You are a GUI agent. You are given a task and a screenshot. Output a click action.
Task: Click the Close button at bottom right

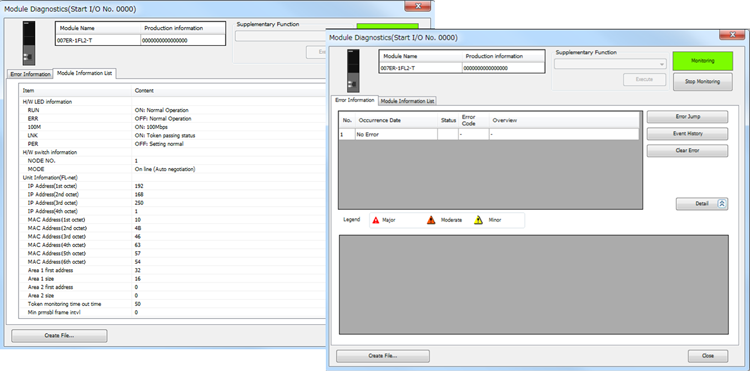708,356
